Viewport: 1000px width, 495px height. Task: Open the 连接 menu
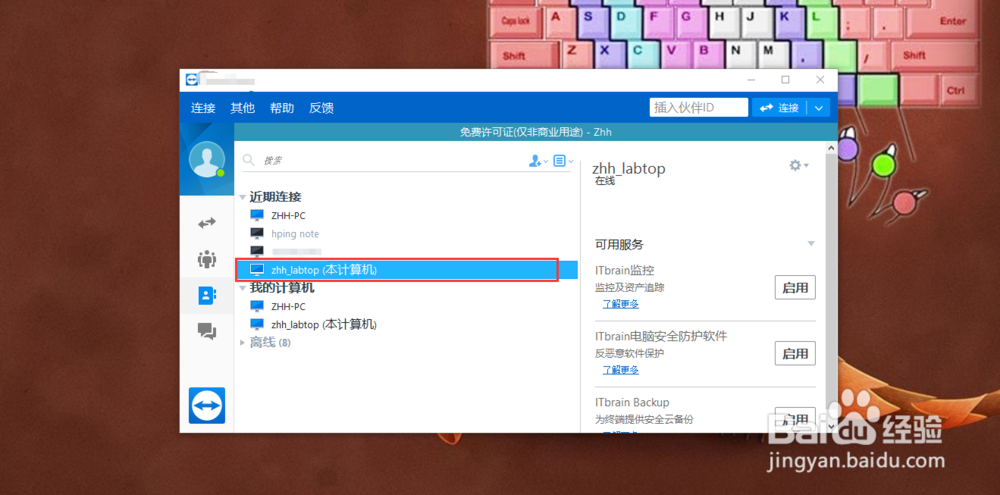click(203, 108)
